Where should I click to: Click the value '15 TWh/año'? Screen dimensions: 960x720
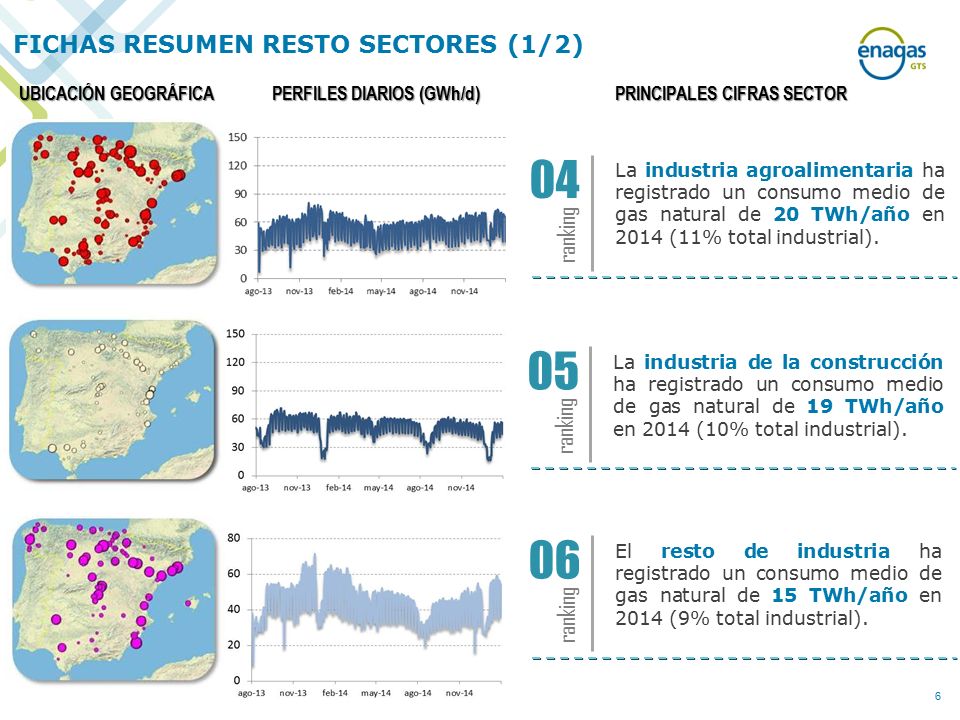point(839,595)
